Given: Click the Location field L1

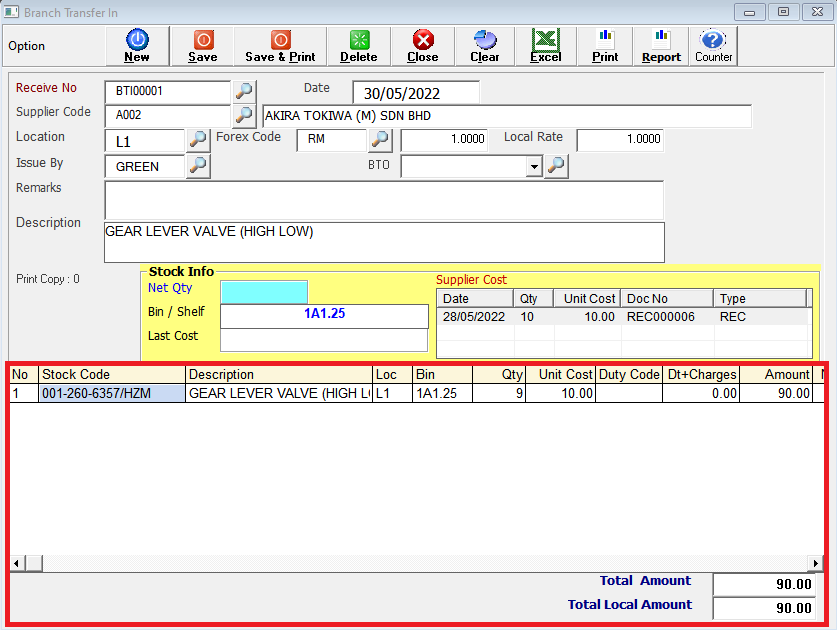Looking at the screenshot, I should click(145, 141).
